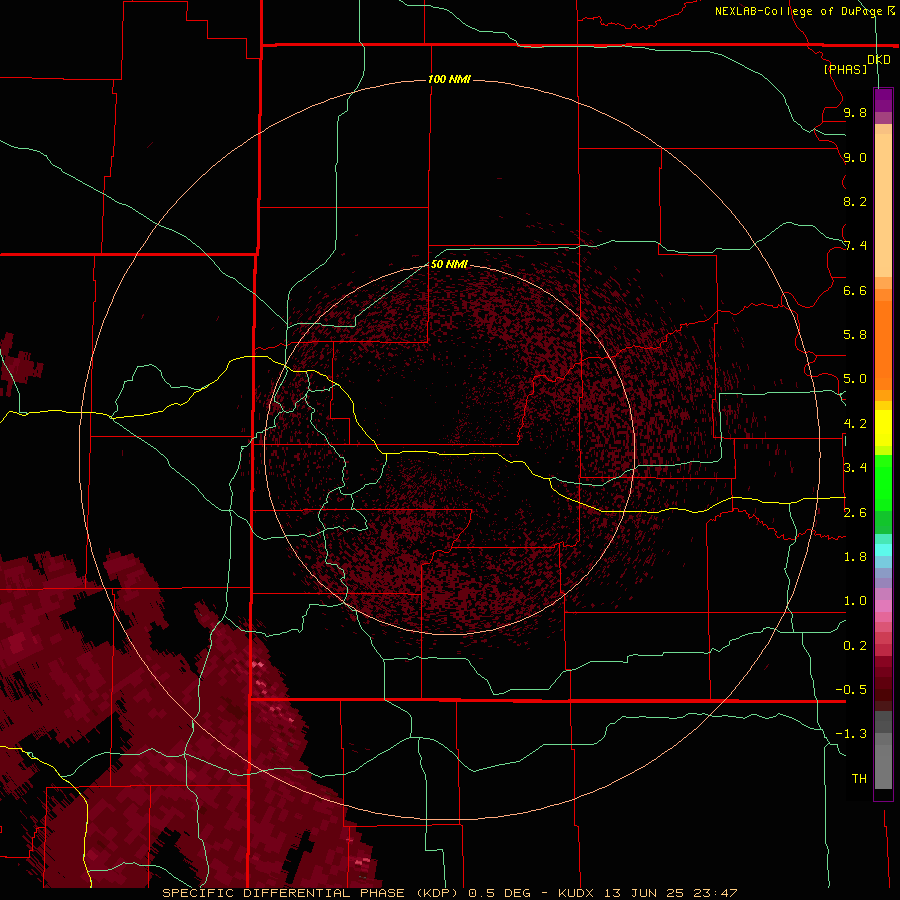Viewport: 900px width, 900px height.
Task: Click the 2.6 scale value
Action: pyautogui.click(x=855, y=513)
